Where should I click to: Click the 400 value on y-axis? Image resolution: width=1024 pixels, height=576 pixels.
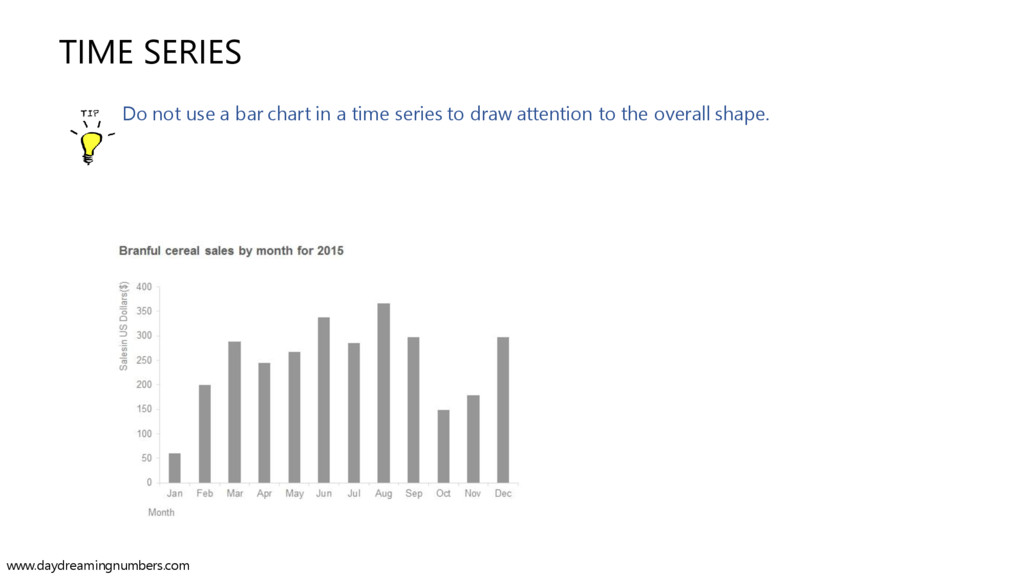pos(144,287)
